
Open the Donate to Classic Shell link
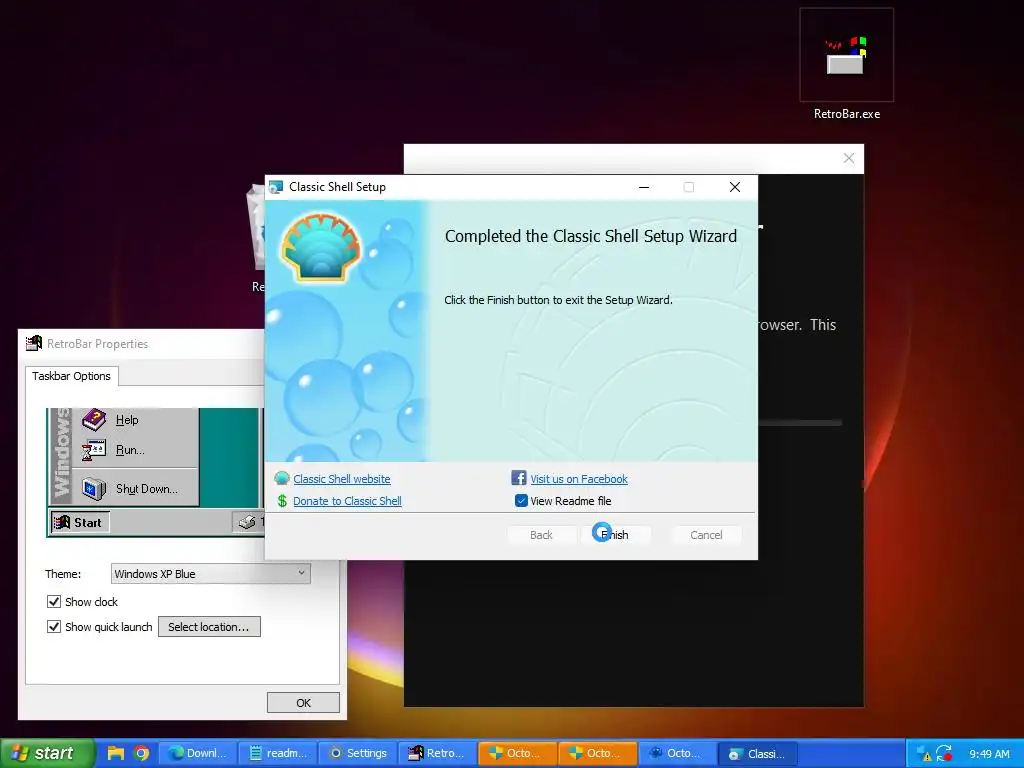(347, 501)
